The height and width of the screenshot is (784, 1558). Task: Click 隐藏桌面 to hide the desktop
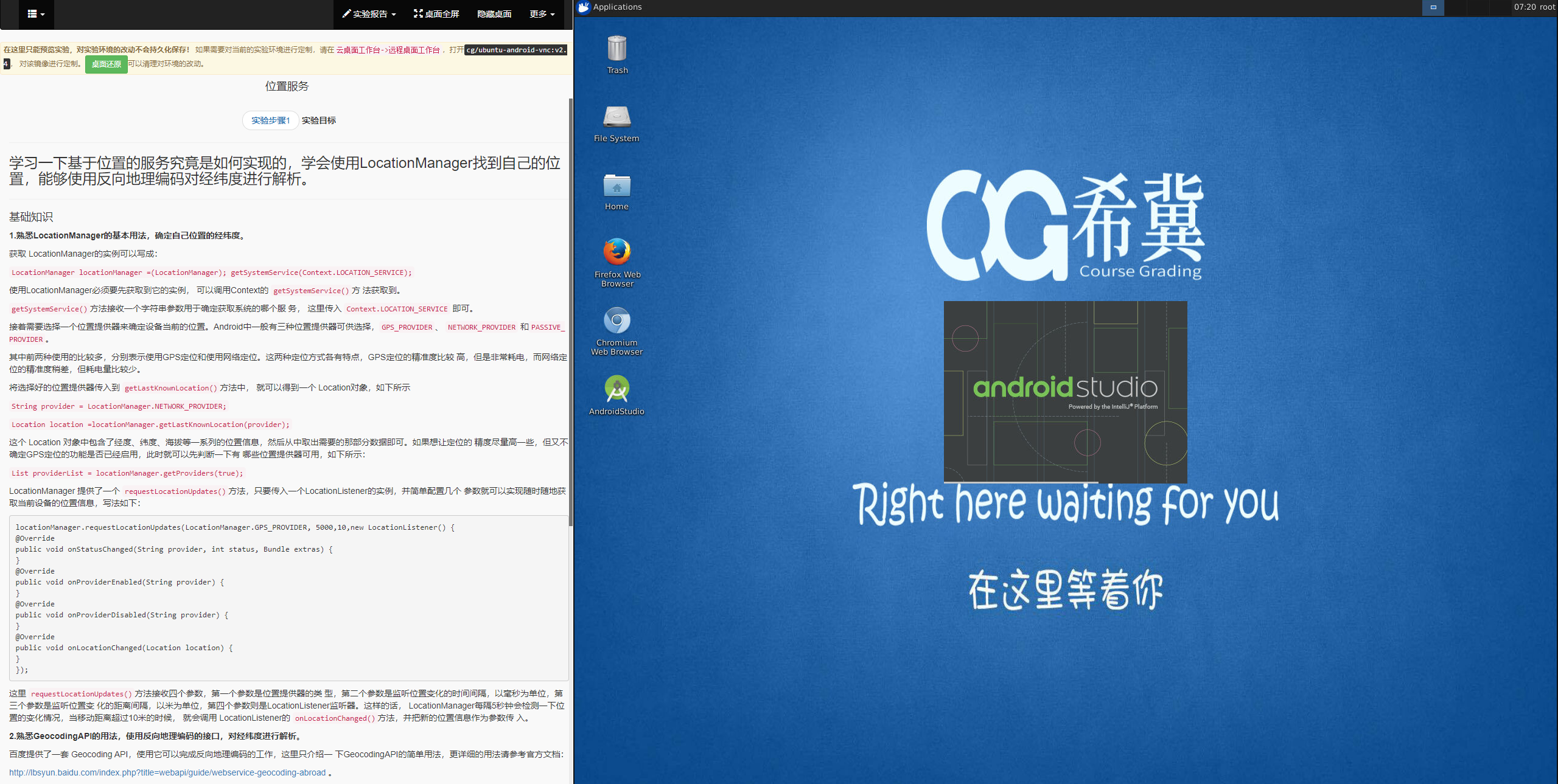click(494, 14)
